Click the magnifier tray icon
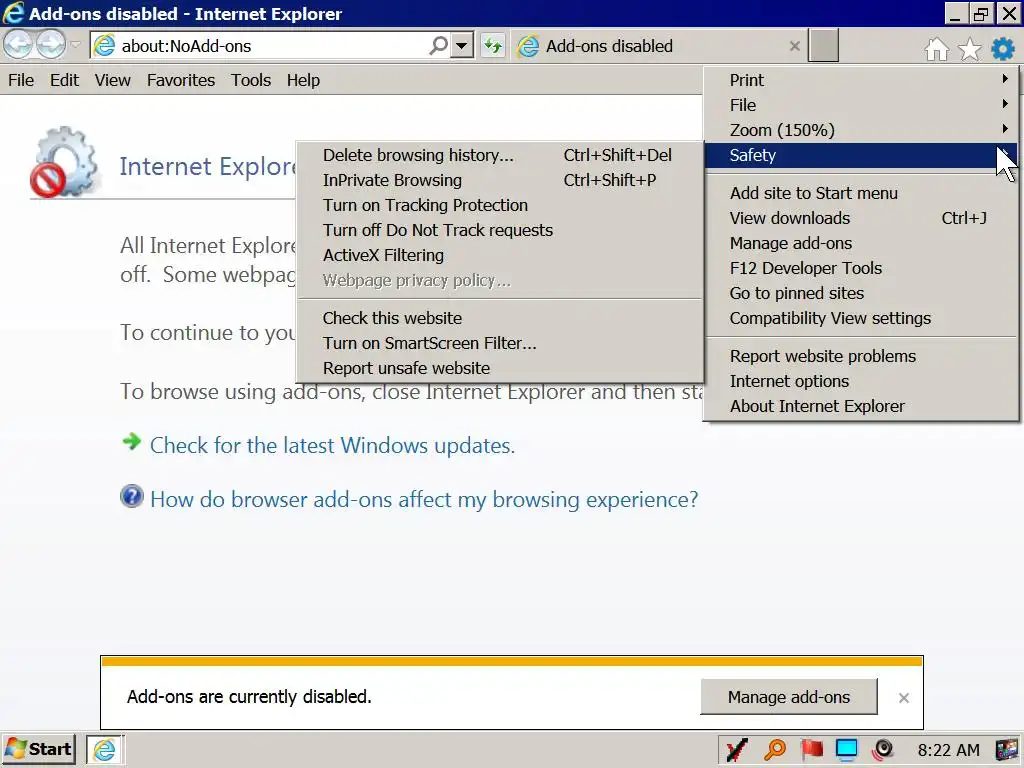This screenshot has width=1024, height=768. click(775, 749)
